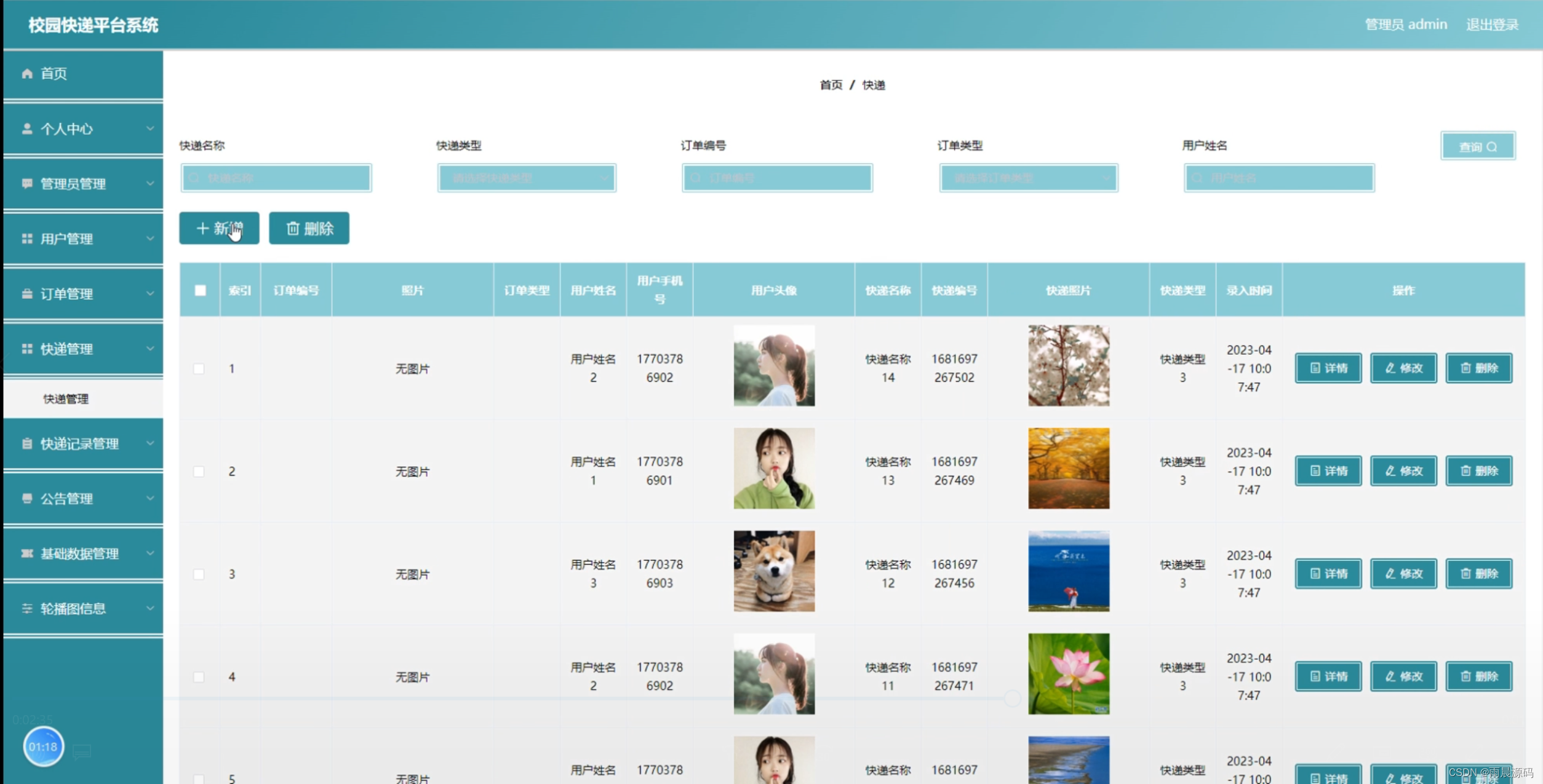1543x784 pixels.
Task: Click the home icon beside 首页
Action: [x=27, y=74]
